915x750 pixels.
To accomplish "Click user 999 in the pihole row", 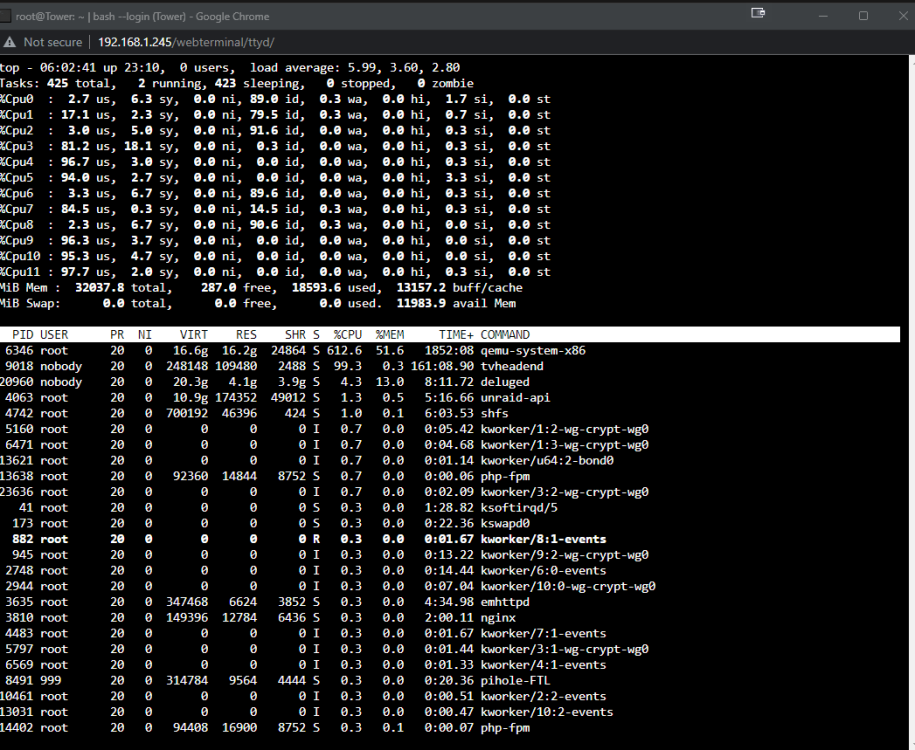I will click(51, 681).
